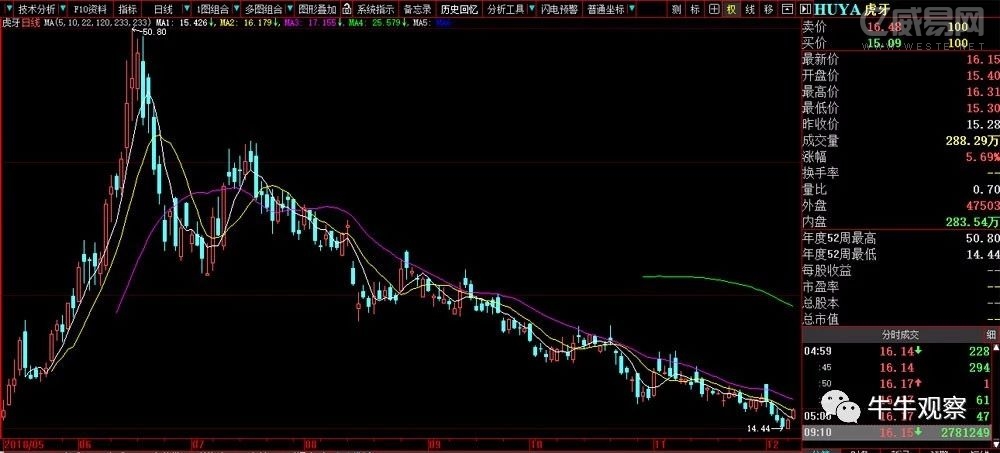Toggle the lock icon beside 图形叠加
Image resolution: width=1000 pixels, height=453 pixels.
pyautogui.click(x=335, y=9)
